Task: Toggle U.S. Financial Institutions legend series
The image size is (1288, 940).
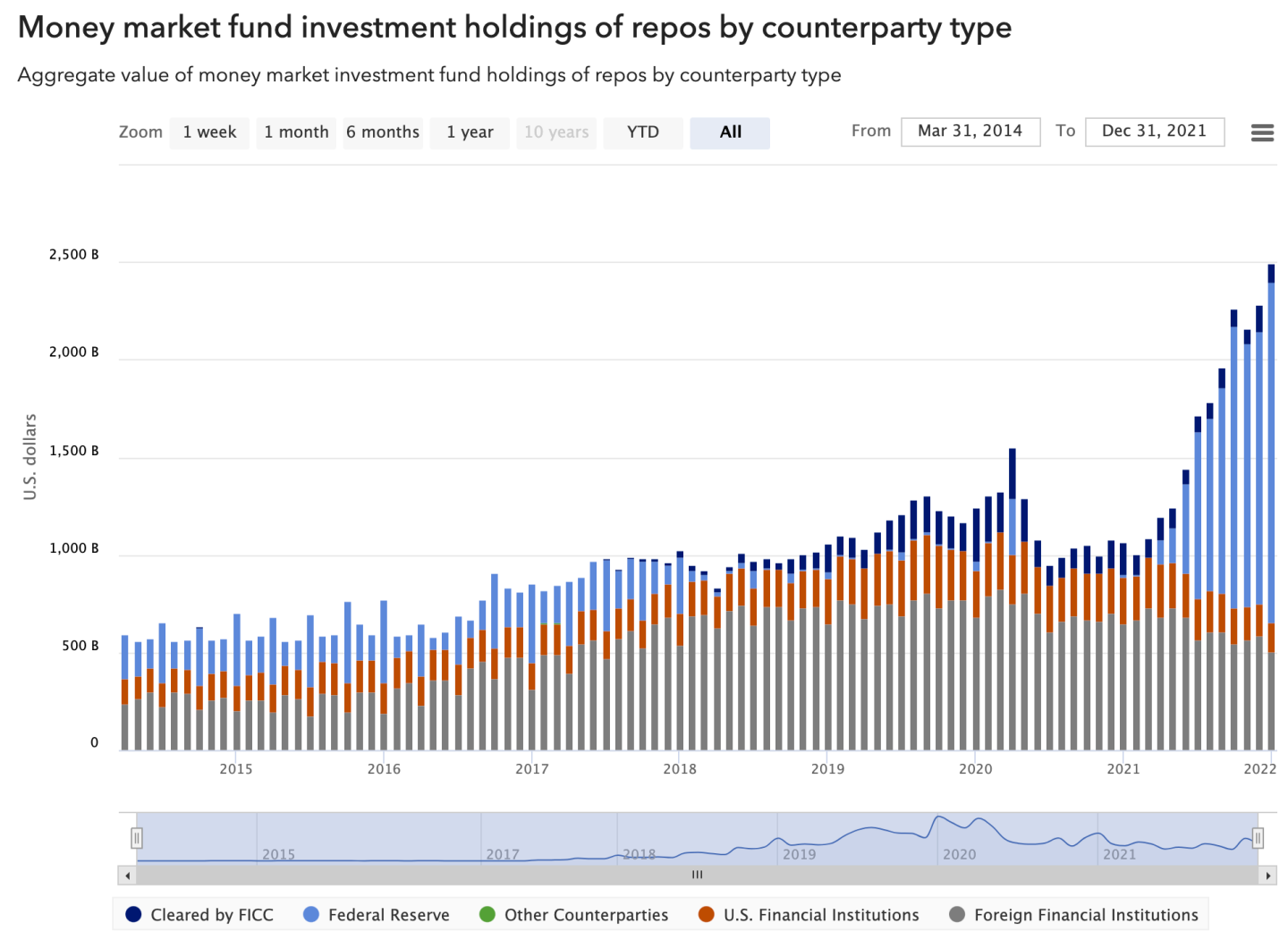Action: click(x=809, y=915)
